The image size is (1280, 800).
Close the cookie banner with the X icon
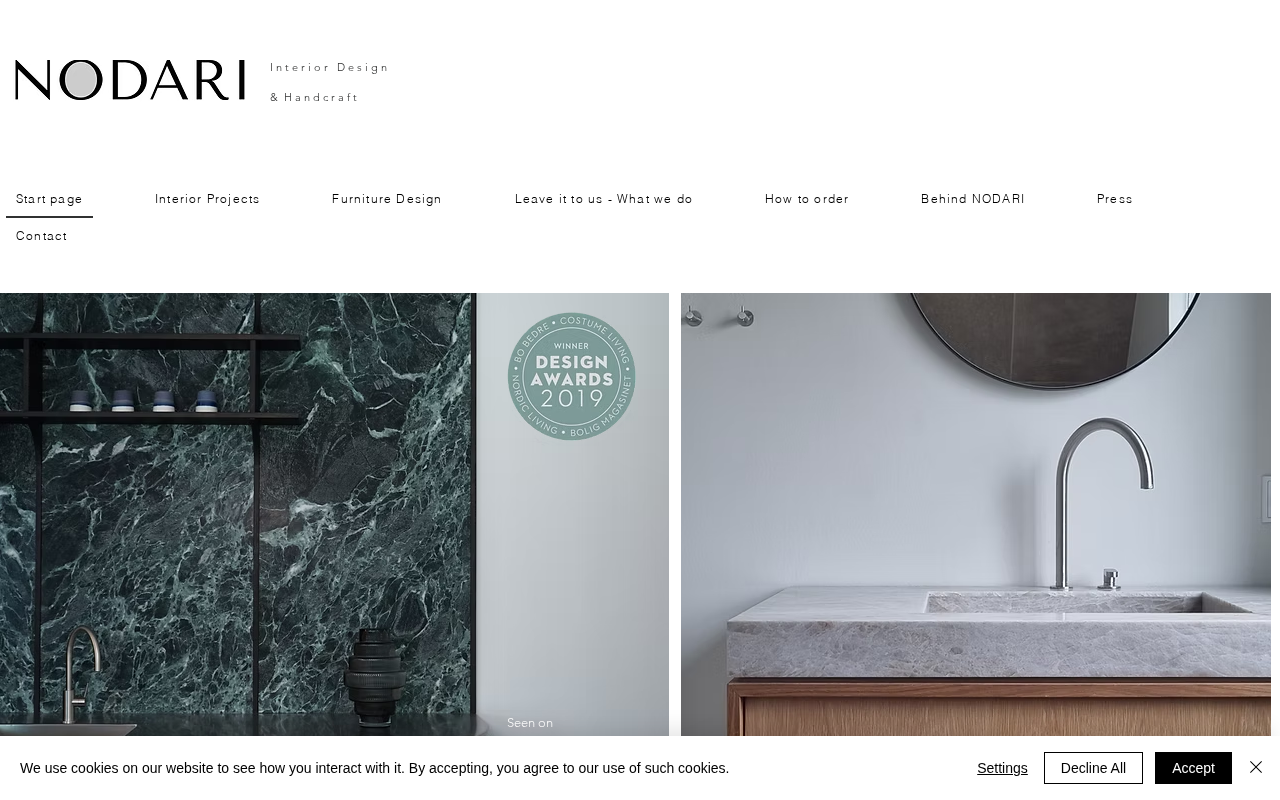[x=1256, y=767]
